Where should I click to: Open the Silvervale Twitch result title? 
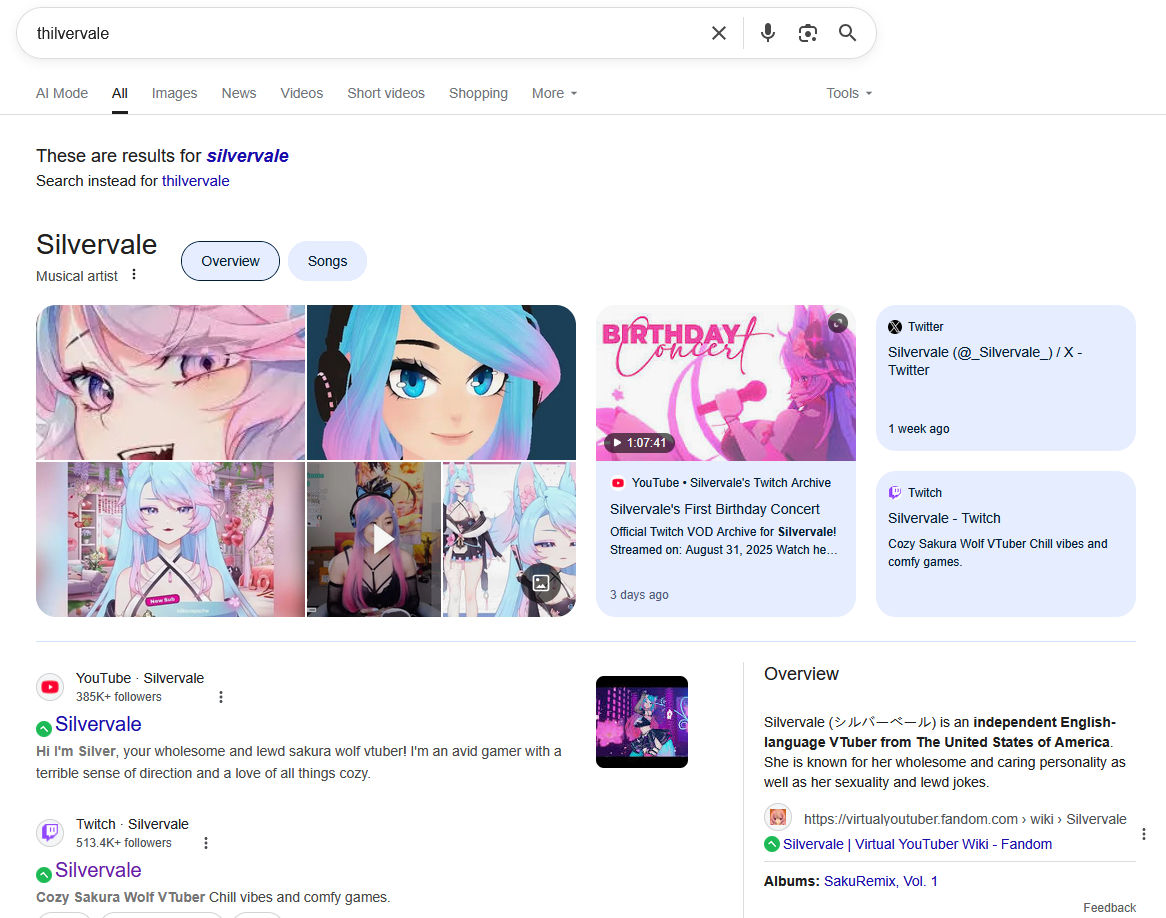click(x=98, y=870)
